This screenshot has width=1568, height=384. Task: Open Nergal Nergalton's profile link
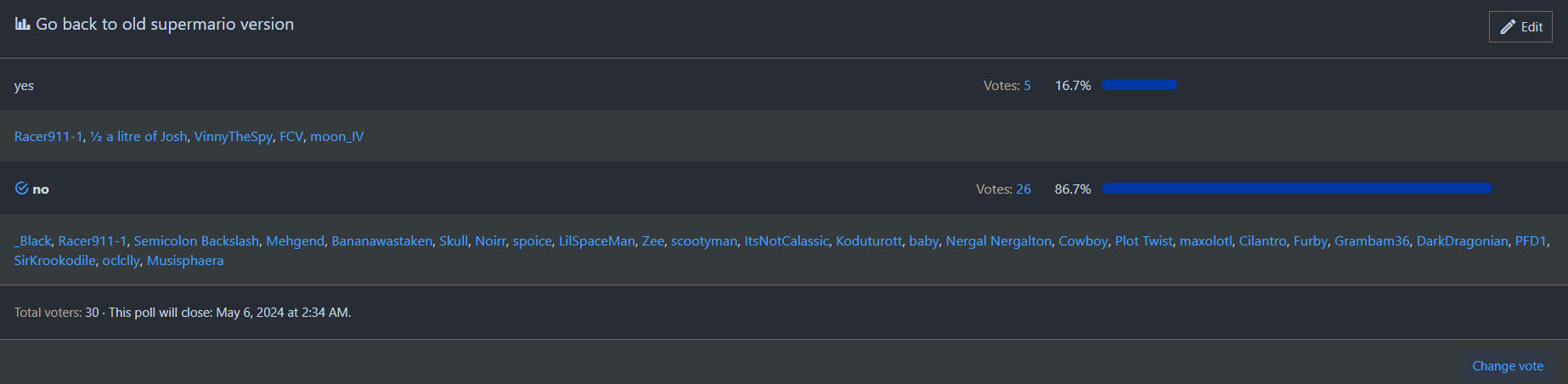click(x=998, y=241)
